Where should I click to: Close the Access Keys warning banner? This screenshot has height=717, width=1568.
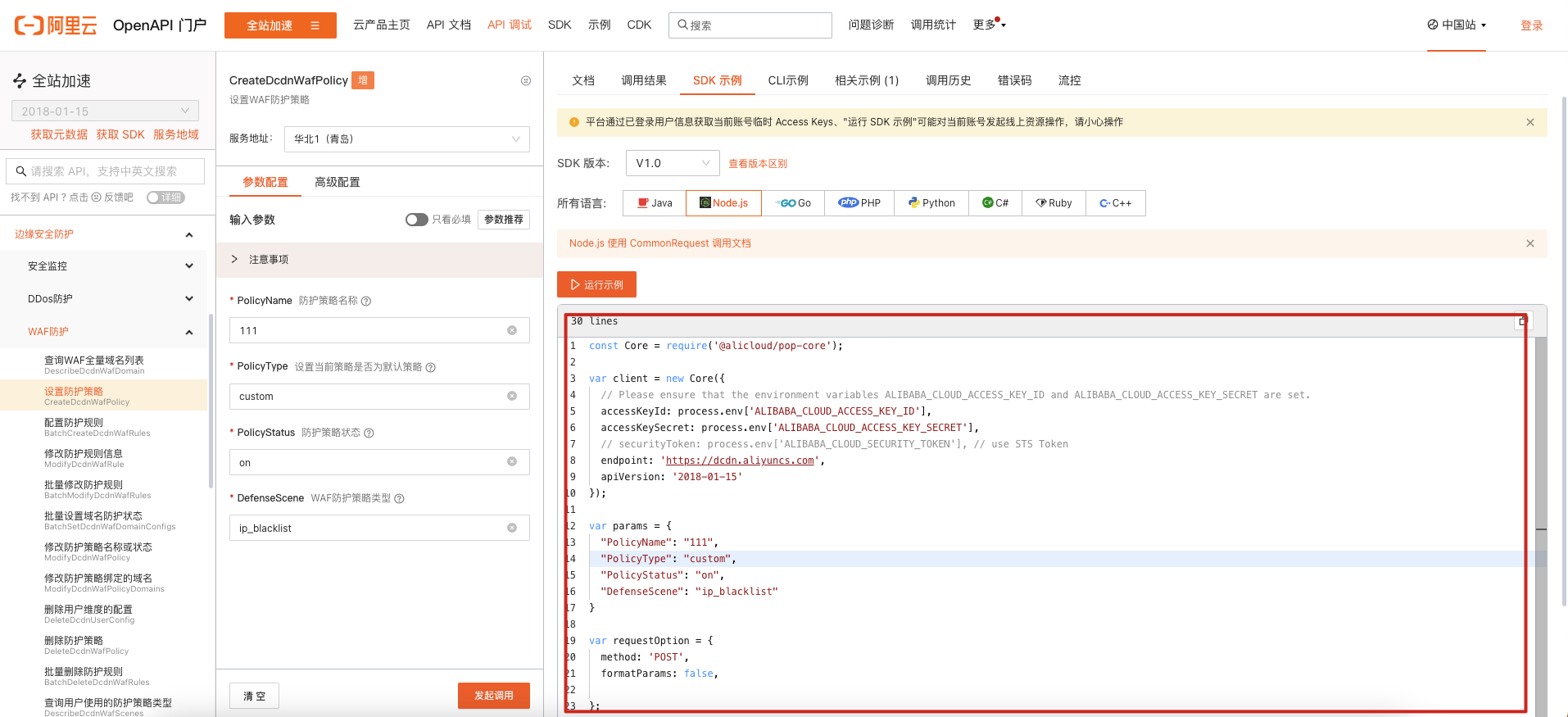(1530, 122)
